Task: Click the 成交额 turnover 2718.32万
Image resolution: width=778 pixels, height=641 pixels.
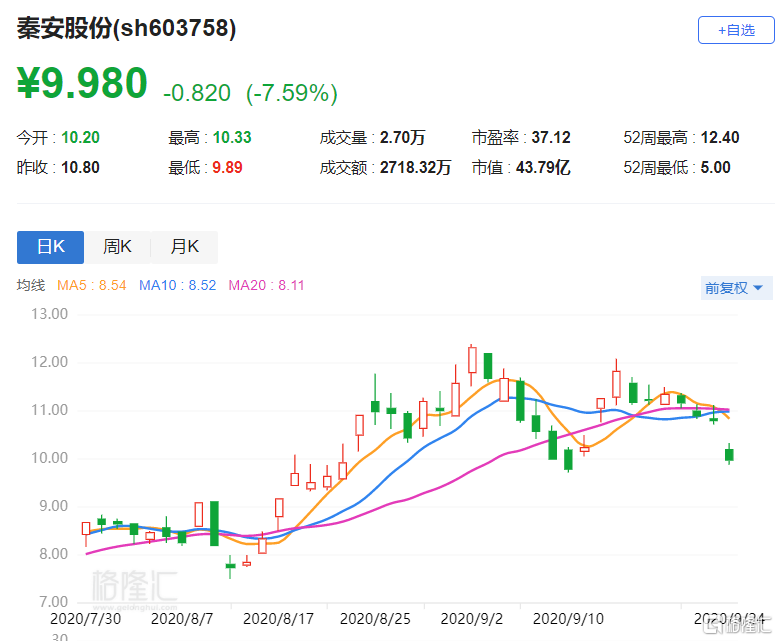Action: (x=415, y=168)
